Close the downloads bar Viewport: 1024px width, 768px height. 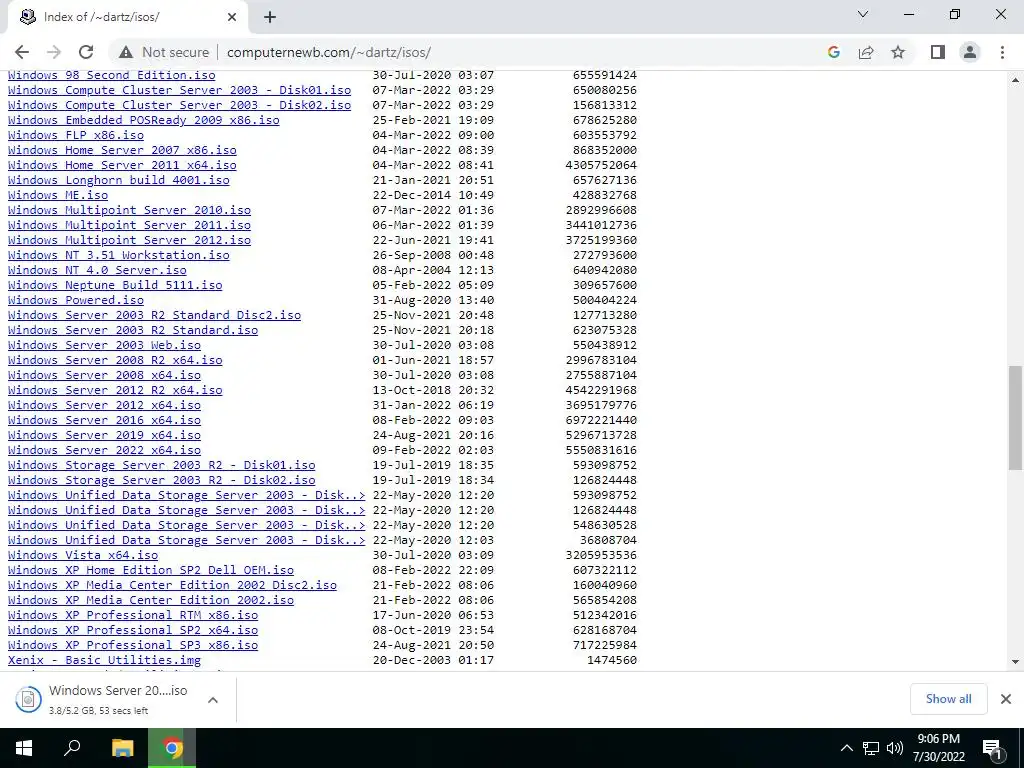[x=1006, y=699]
